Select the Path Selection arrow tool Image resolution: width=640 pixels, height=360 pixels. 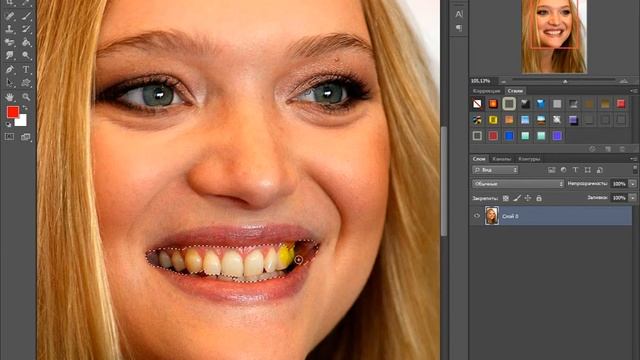pyautogui.click(x=10, y=83)
